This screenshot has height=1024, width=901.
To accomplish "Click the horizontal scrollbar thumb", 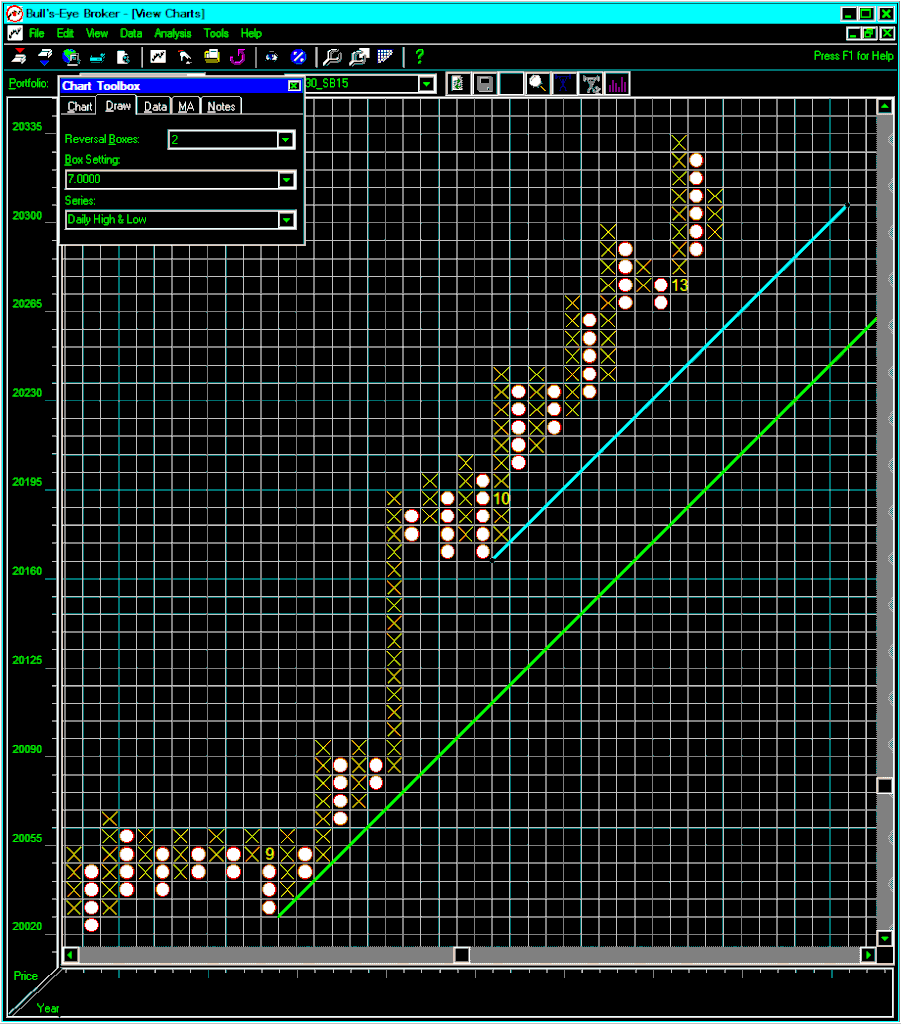I will pos(462,955).
